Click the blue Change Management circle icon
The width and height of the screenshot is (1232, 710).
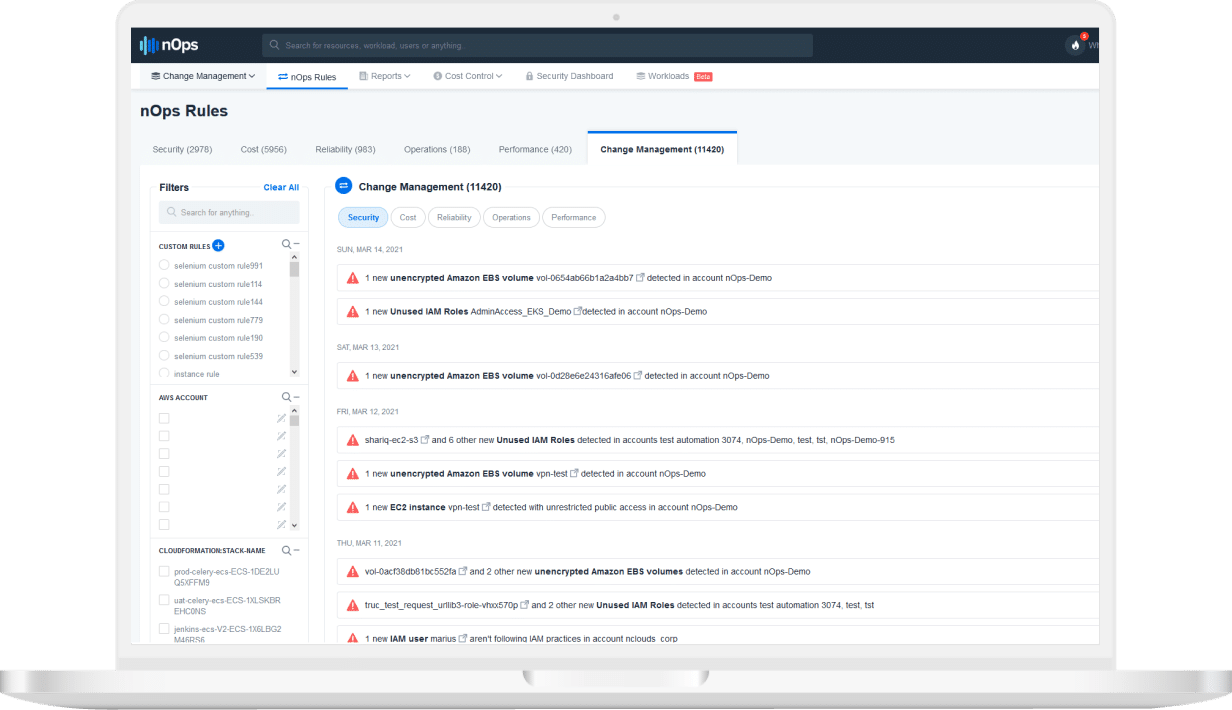point(343,186)
